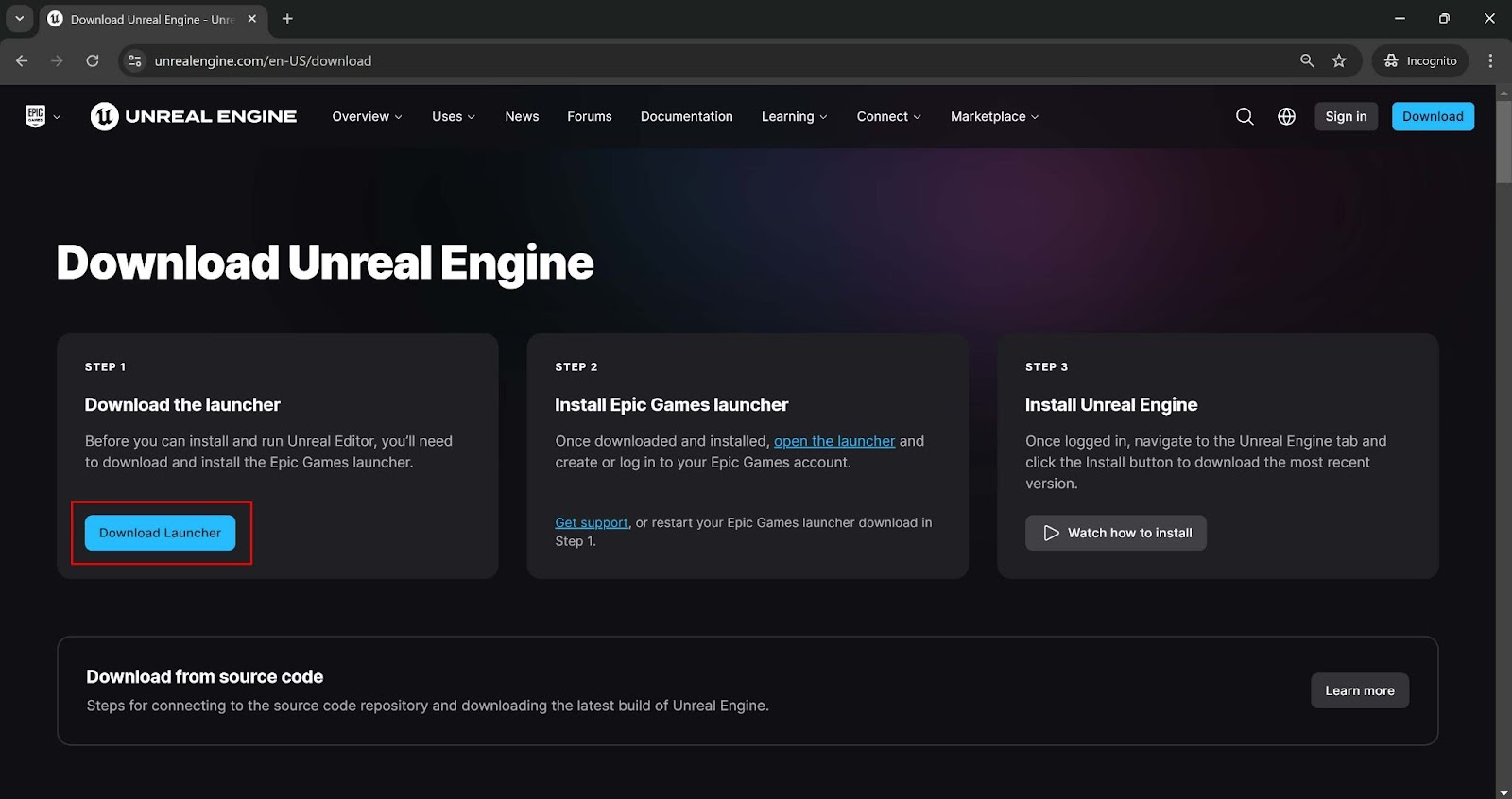This screenshot has width=1512, height=799.
Task: Open the browser zoom magnifier icon
Action: [x=1307, y=60]
